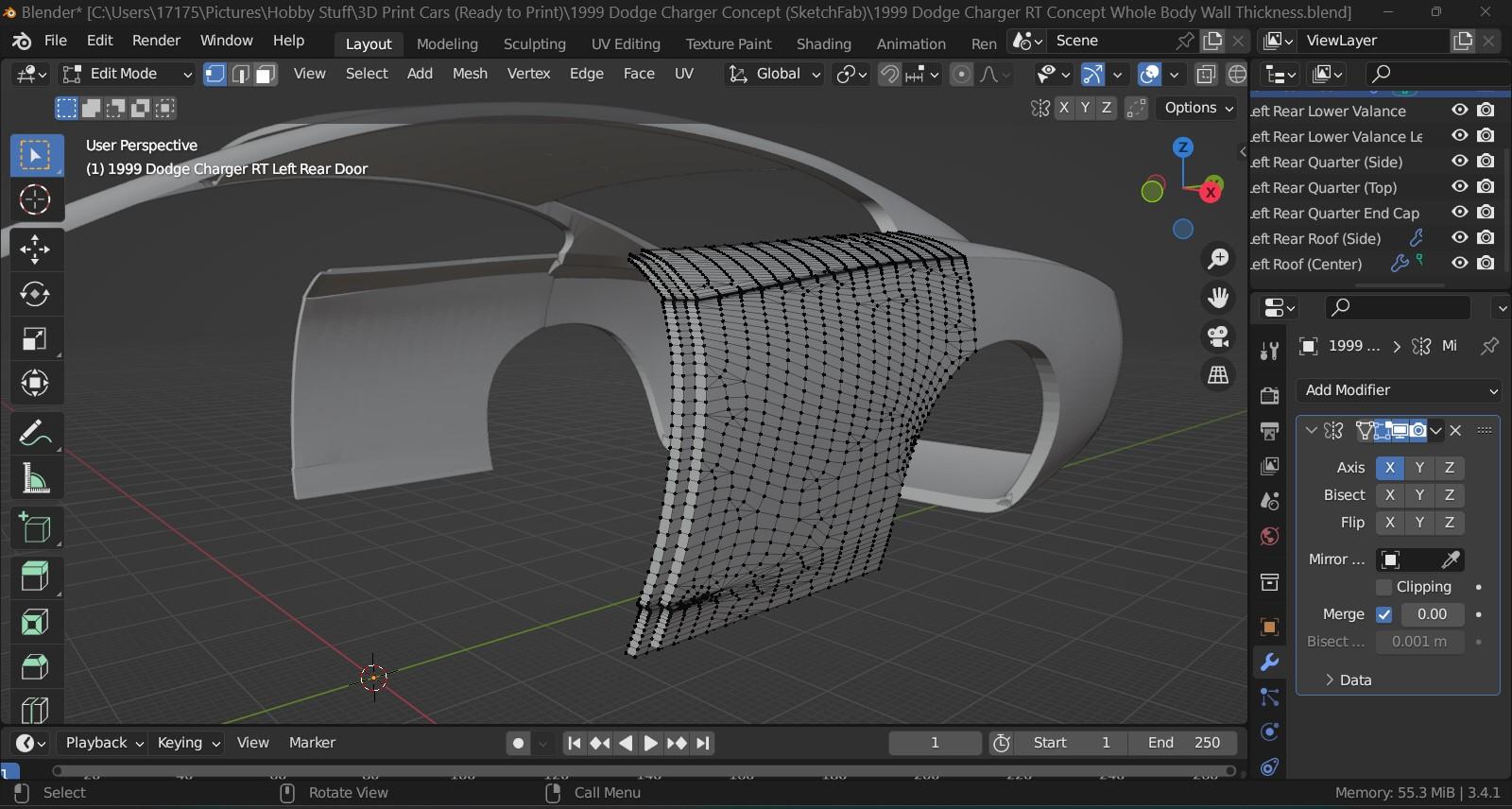The width and height of the screenshot is (1512, 809).
Task: Open the Render menu
Action: click(156, 41)
